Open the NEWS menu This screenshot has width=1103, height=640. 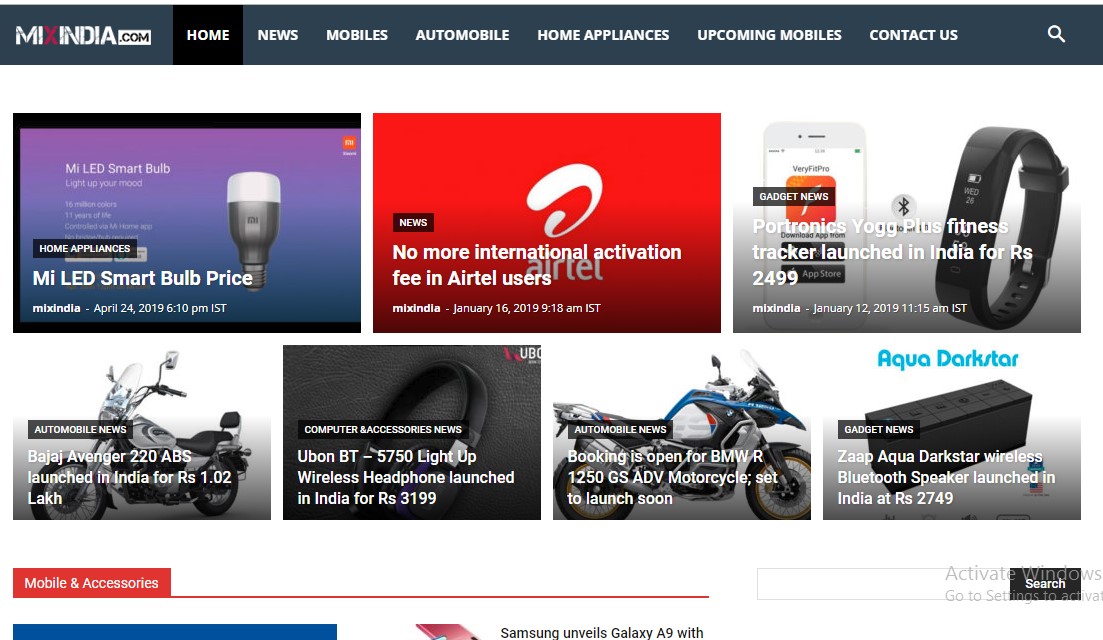point(277,35)
